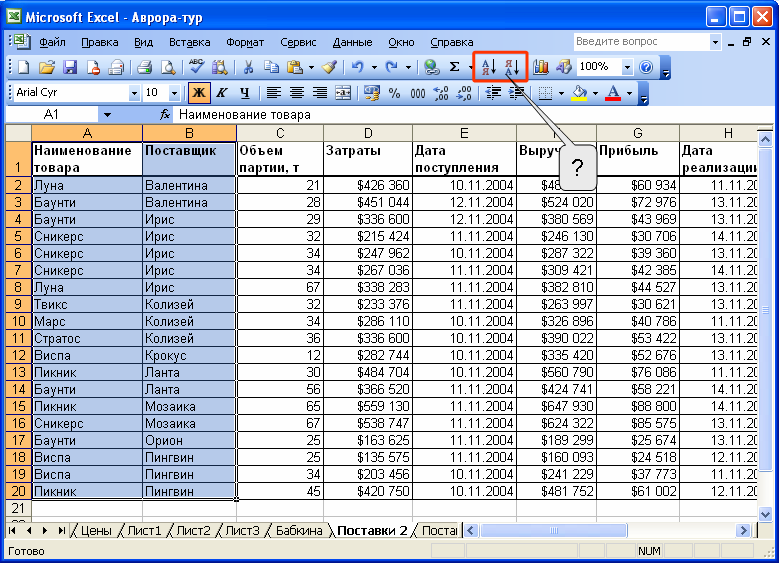Apply yellow fill color bucket
Screen dimensions: 779x563
point(579,93)
